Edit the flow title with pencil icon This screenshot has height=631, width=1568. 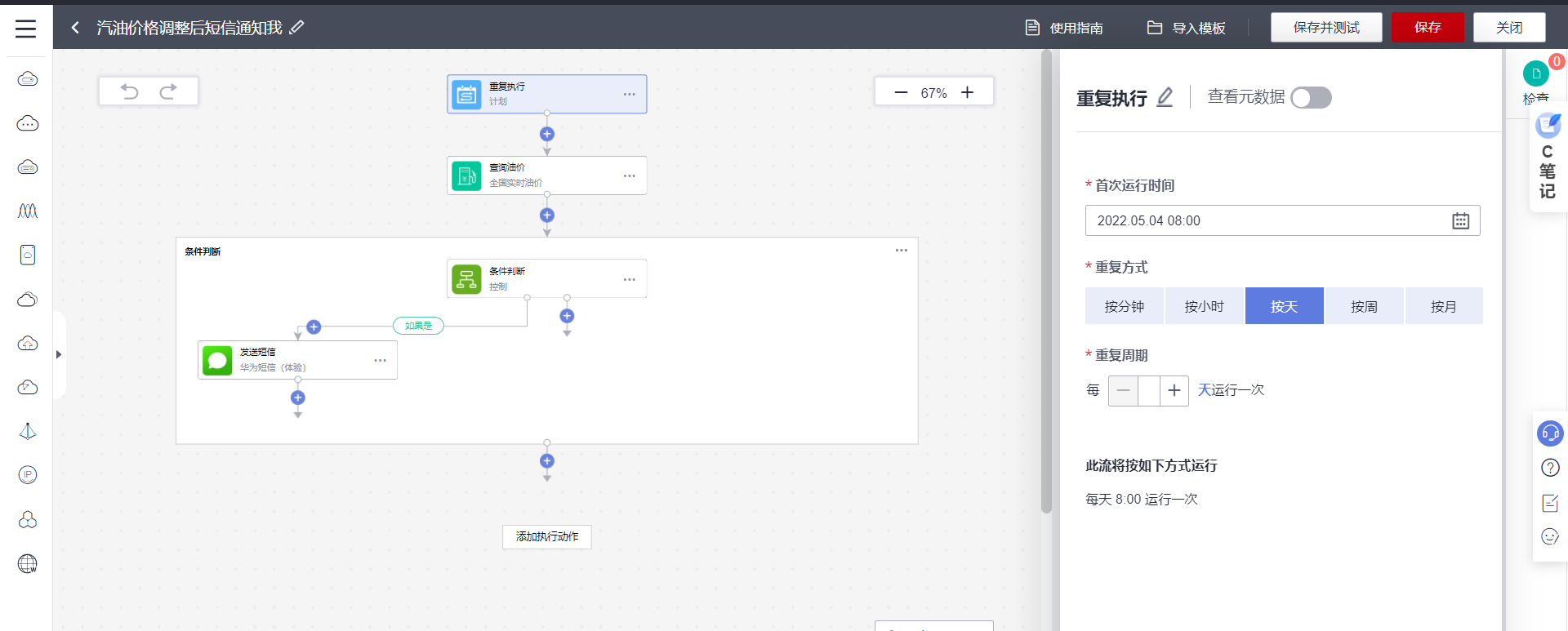[297, 27]
